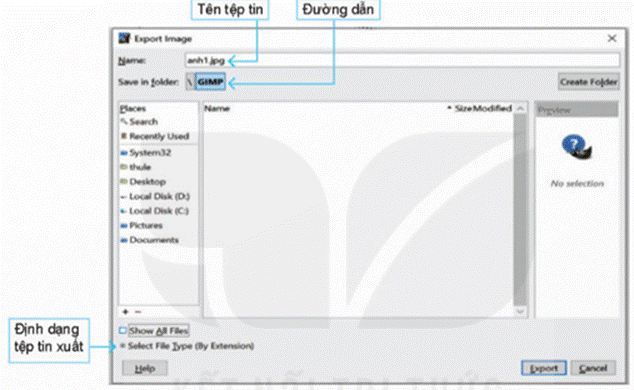Click the Preview panel header
The image size is (634, 390).
(x=577, y=110)
